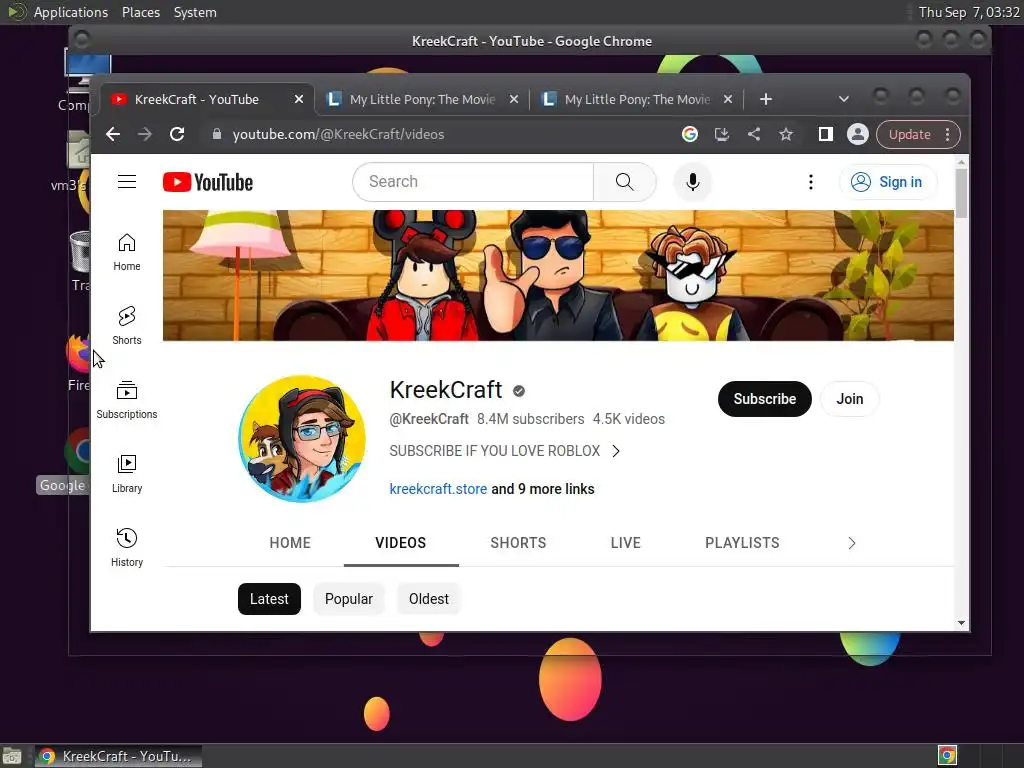Open the 'and 9 more links' text
Screen dimensions: 1024x768
click(x=543, y=489)
